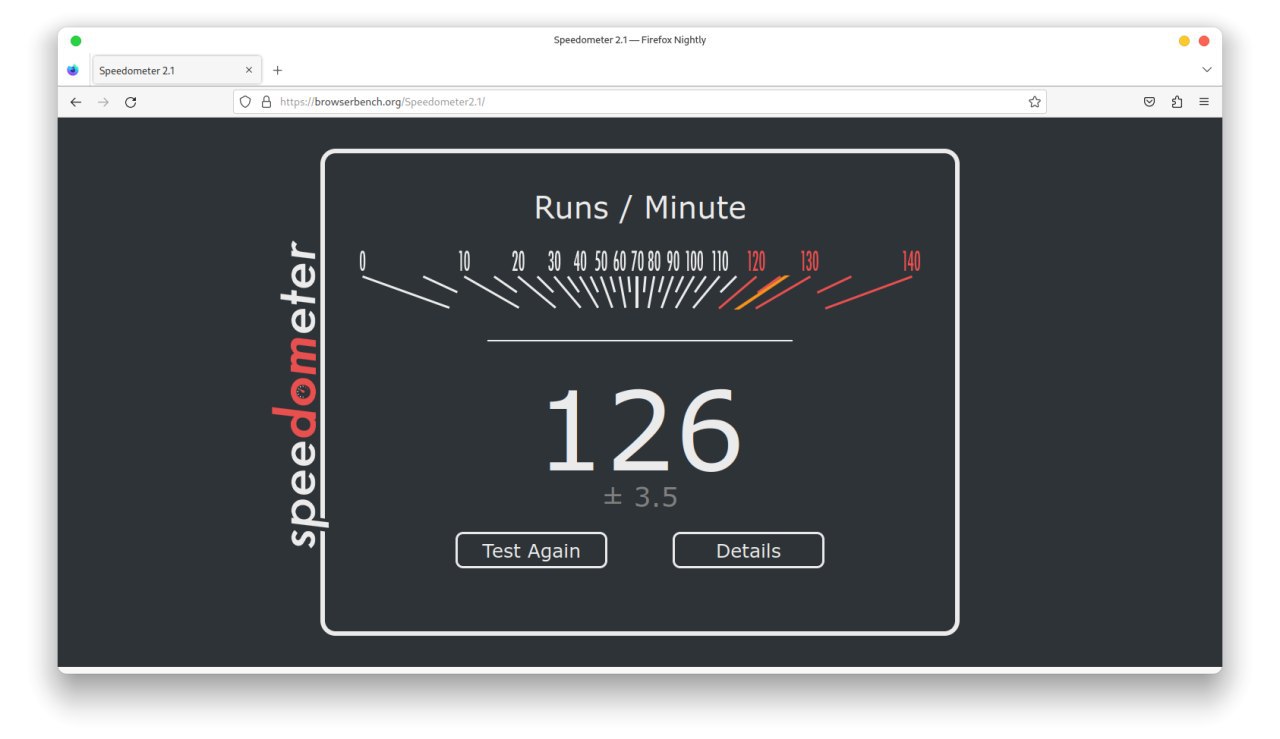Open the Extensions toolbar icon
This screenshot has height=739, width=1280.
click(1177, 102)
